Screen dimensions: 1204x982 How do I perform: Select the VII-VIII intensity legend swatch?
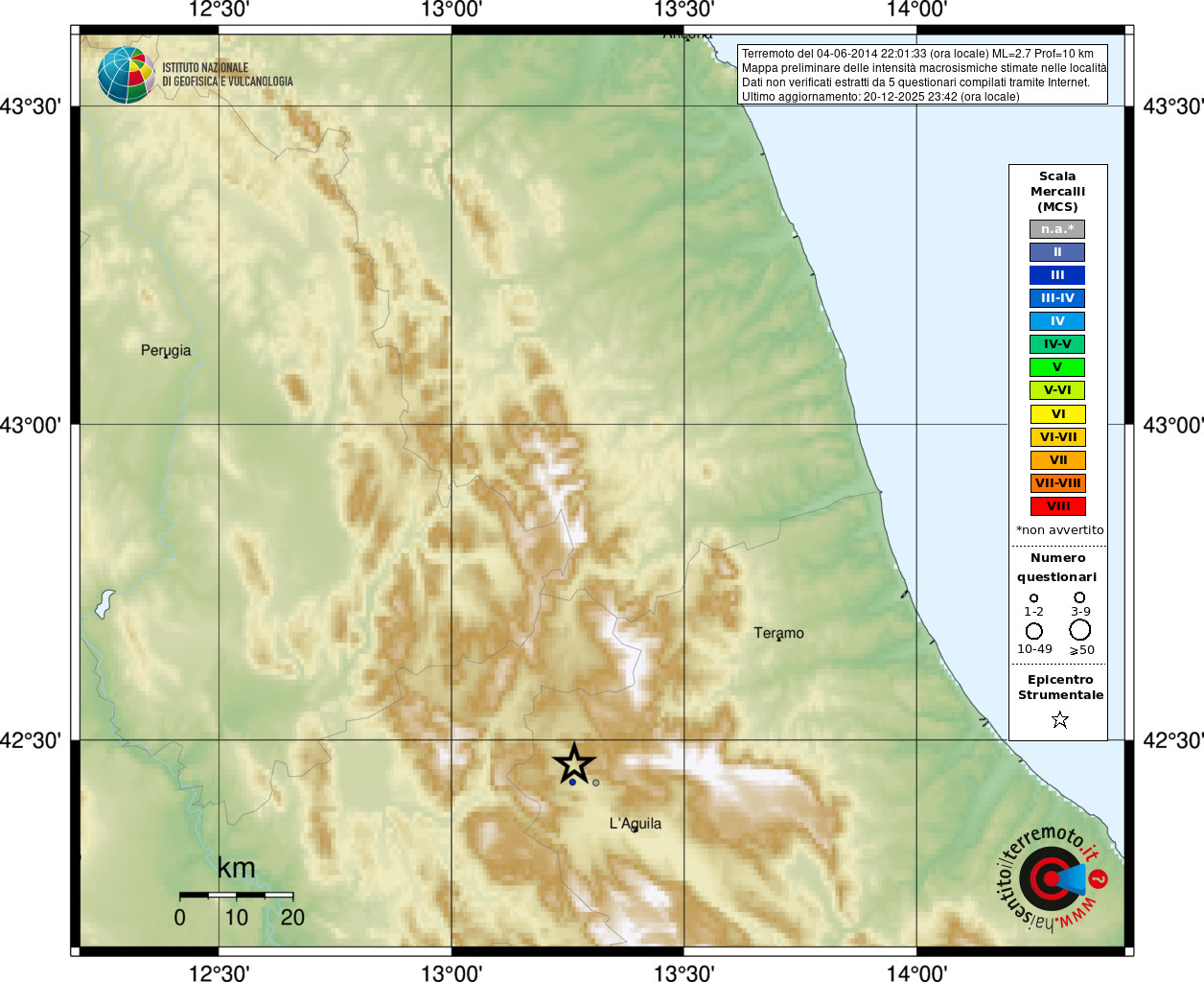(x=1057, y=483)
